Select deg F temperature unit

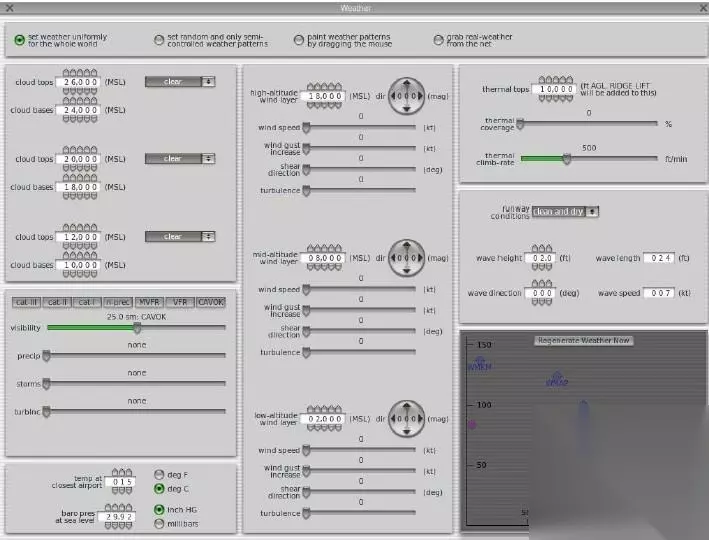pos(159,474)
